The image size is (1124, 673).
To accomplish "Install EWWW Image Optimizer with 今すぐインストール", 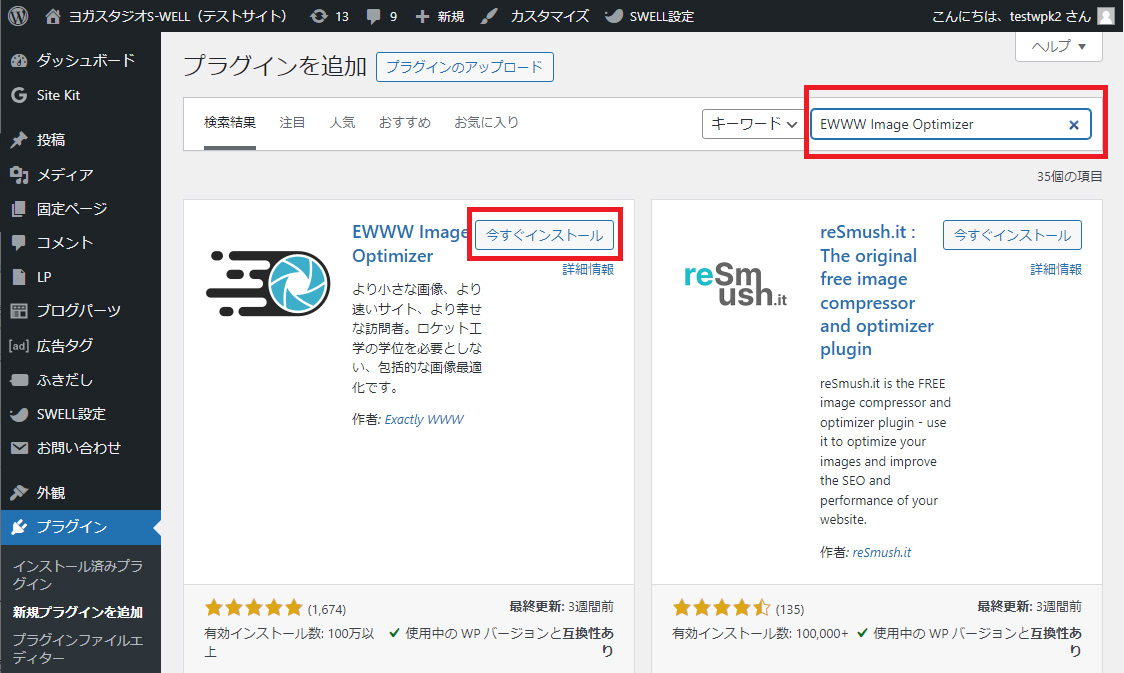I will pyautogui.click(x=544, y=235).
